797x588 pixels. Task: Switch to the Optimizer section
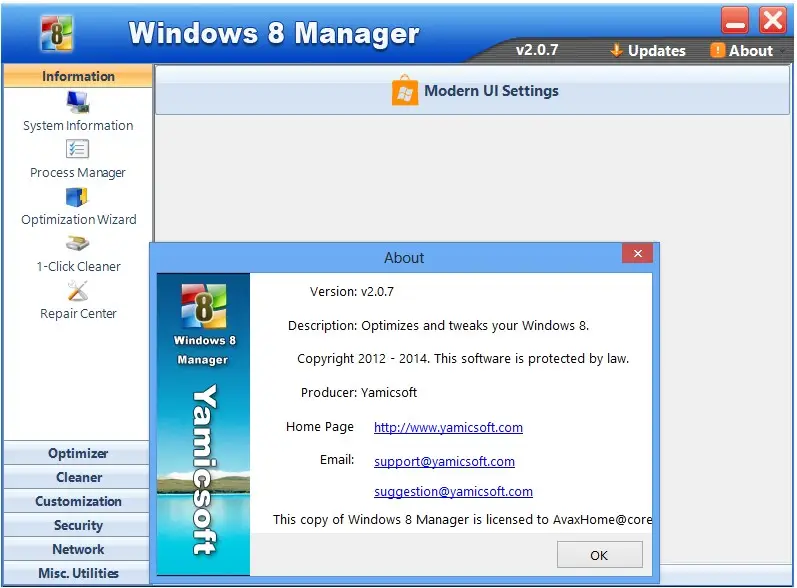click(x=77, y=453)
